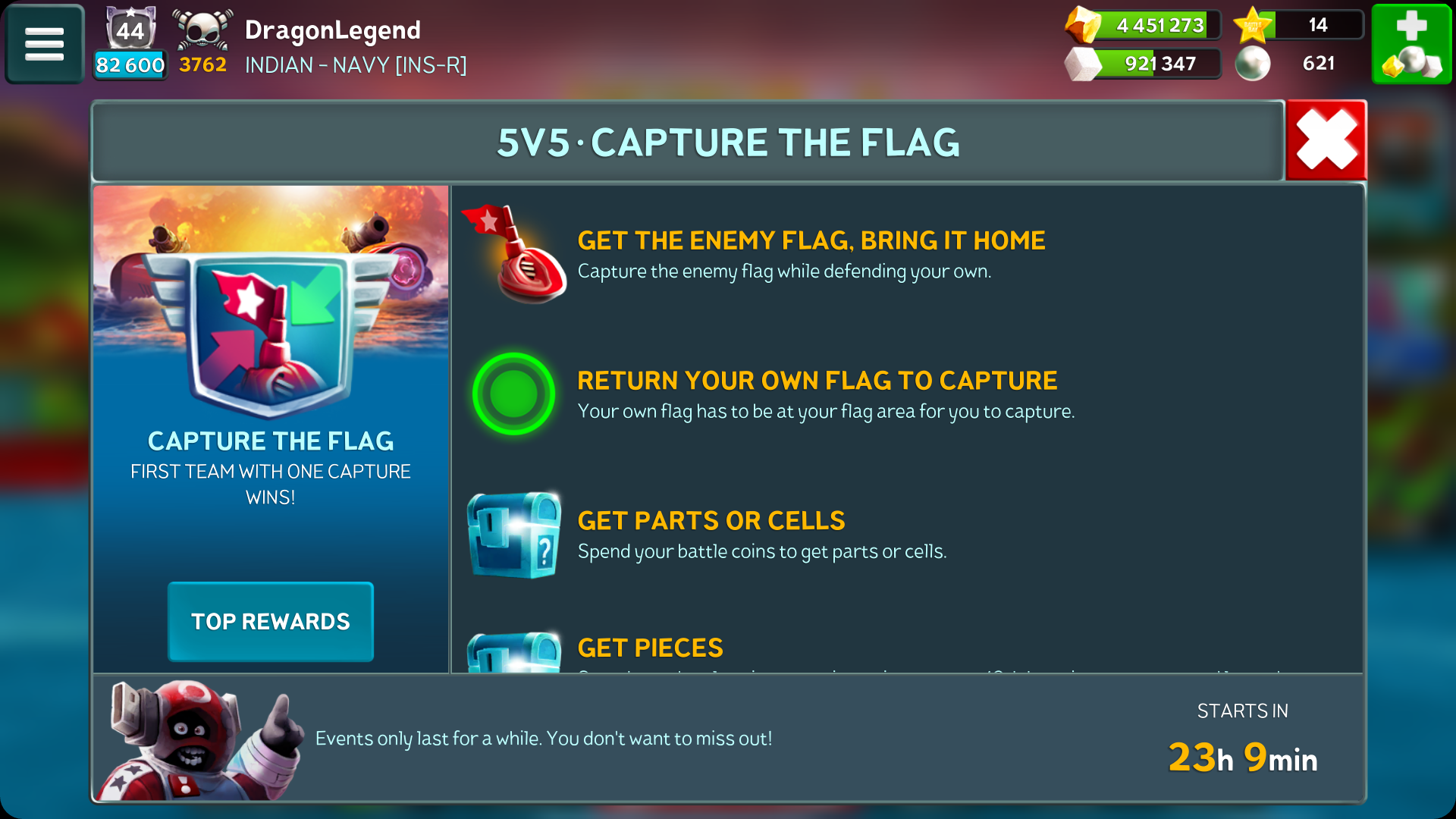Image resolution: width=1456 pixels, height=819 pixels.
Task: Open the Top Rewards button
Action: 271,622
